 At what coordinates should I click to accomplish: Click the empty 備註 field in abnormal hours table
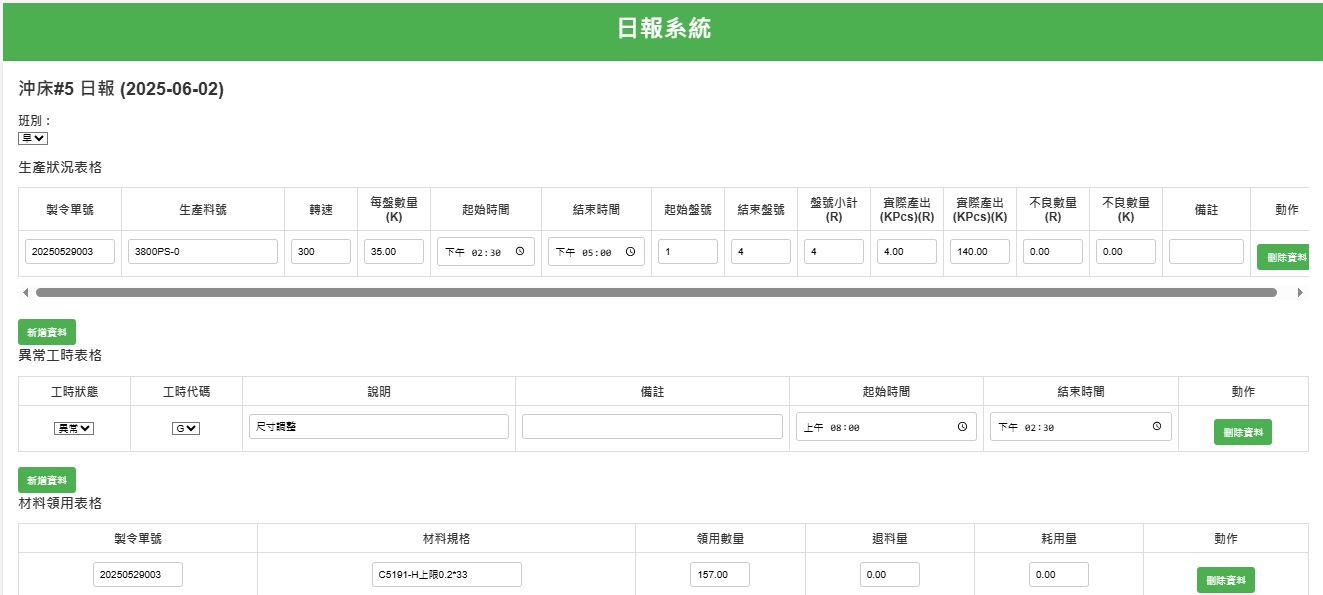tap(652, 427)
